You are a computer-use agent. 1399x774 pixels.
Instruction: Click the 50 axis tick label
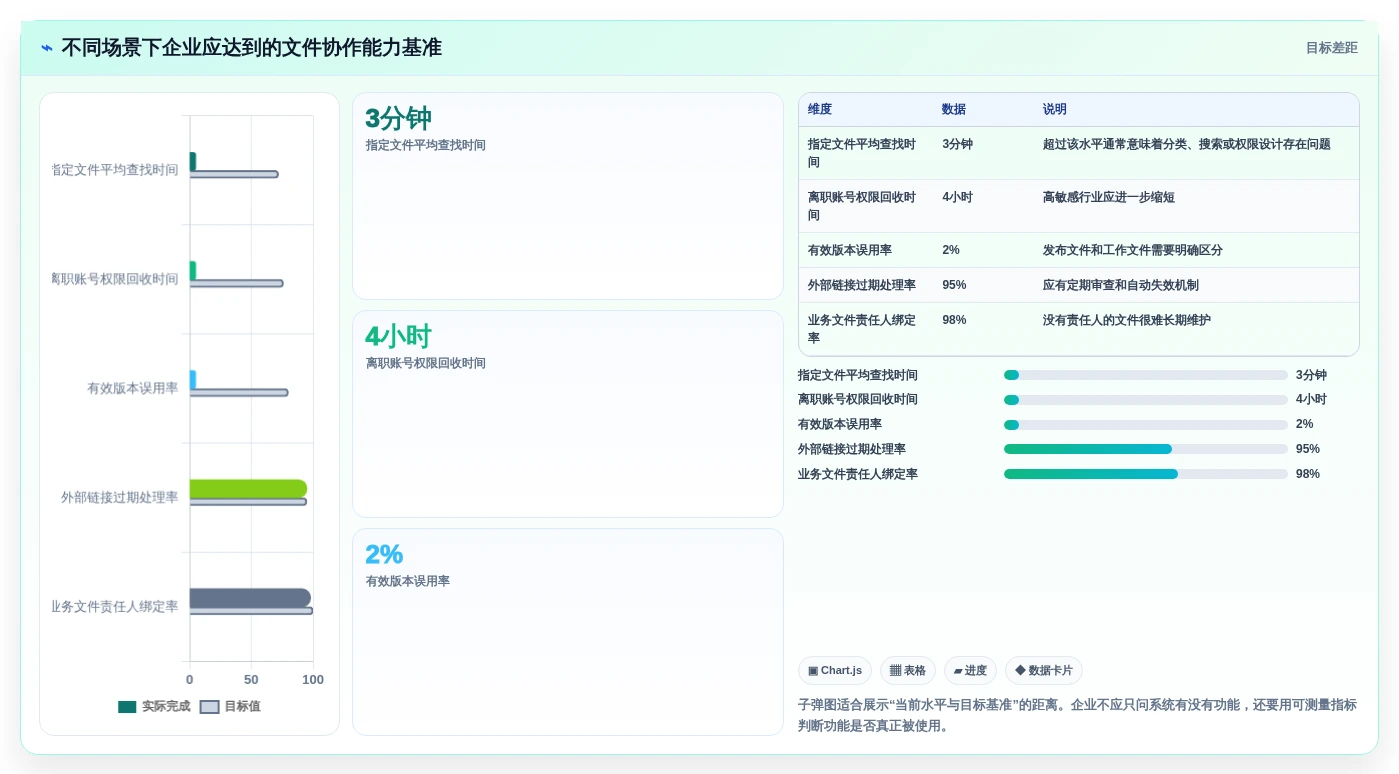point(251,680)
